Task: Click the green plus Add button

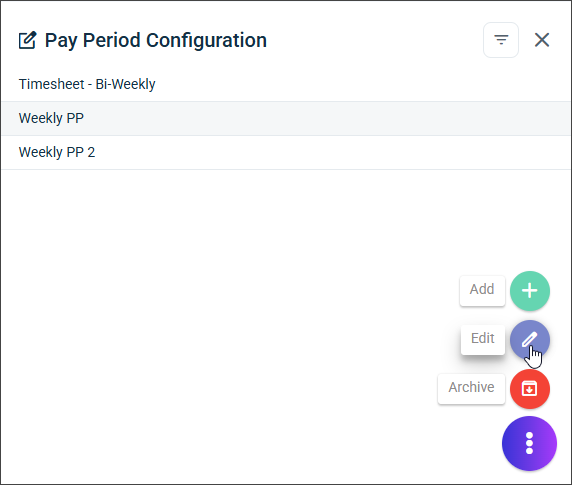Action: point(530,291)
